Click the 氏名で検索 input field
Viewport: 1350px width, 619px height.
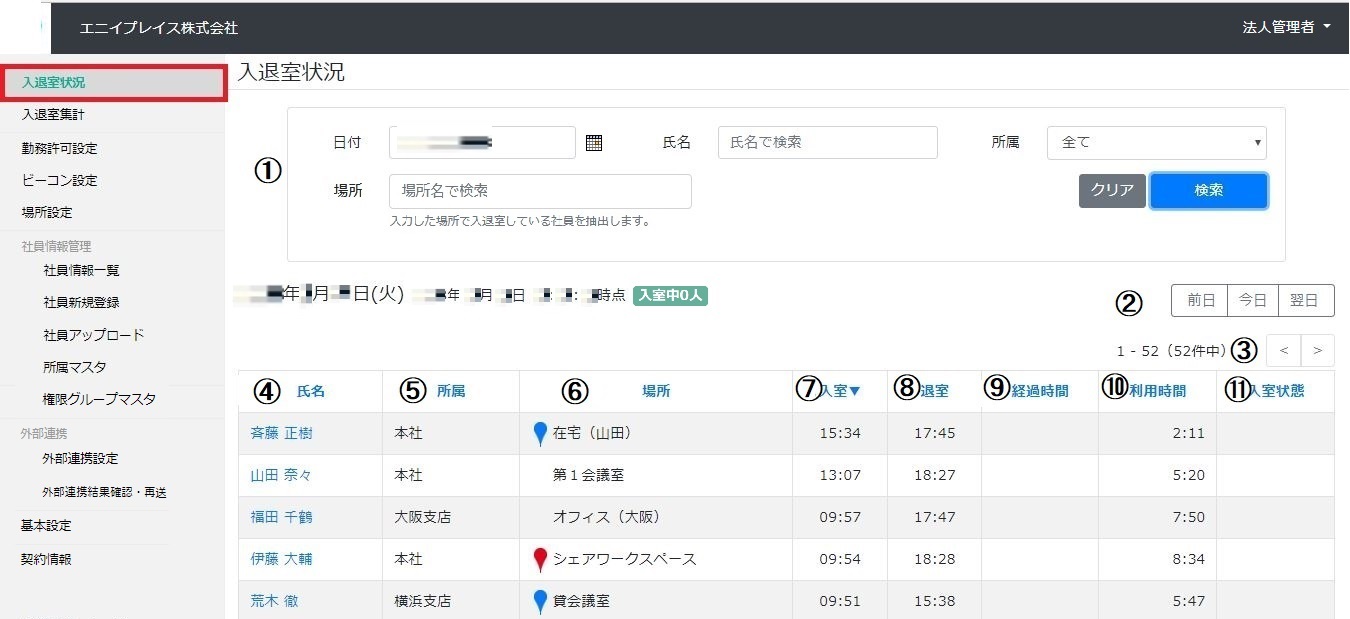click(x=828, y=143)
